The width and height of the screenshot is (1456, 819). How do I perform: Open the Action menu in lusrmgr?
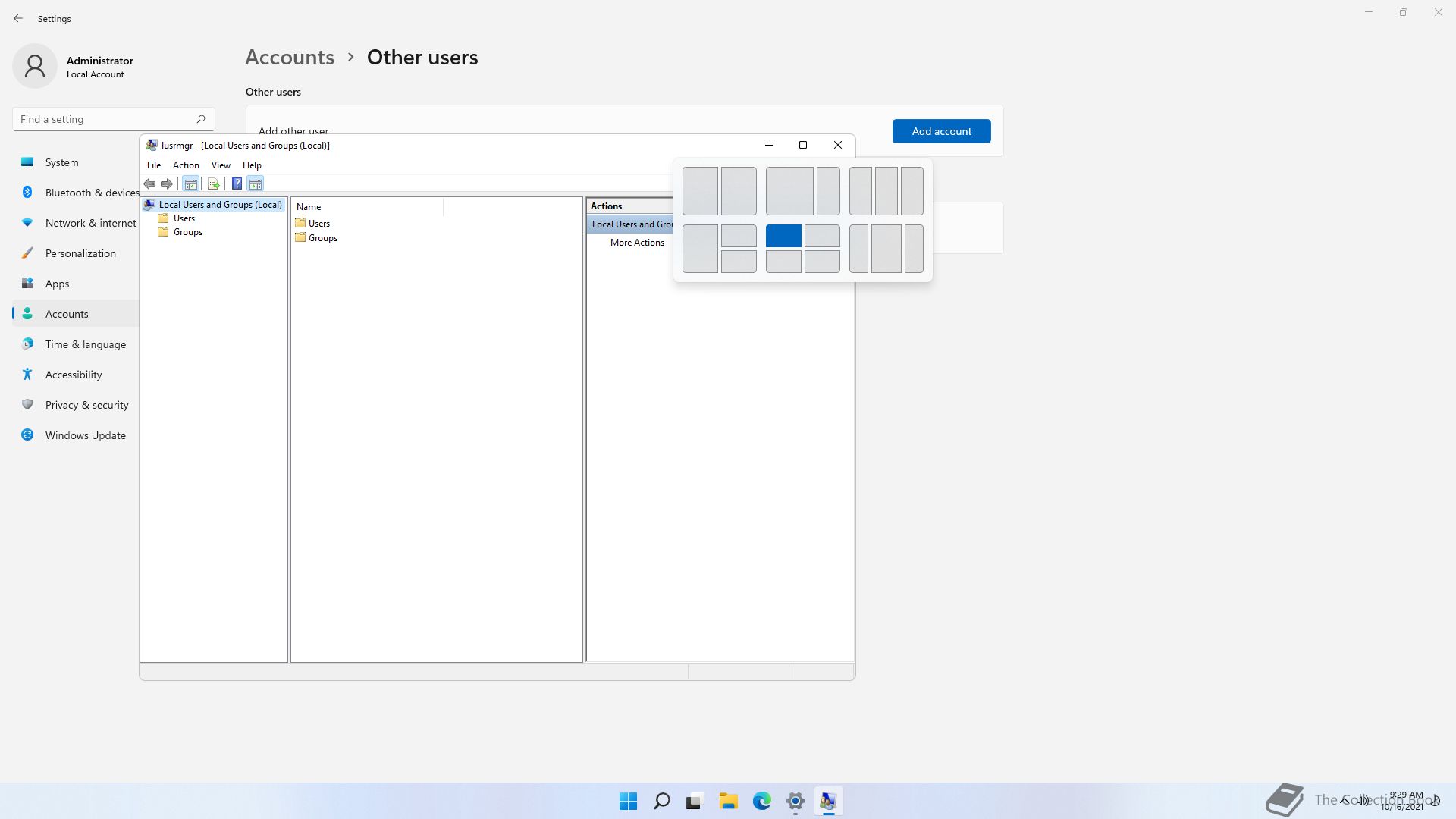point(186,165)
